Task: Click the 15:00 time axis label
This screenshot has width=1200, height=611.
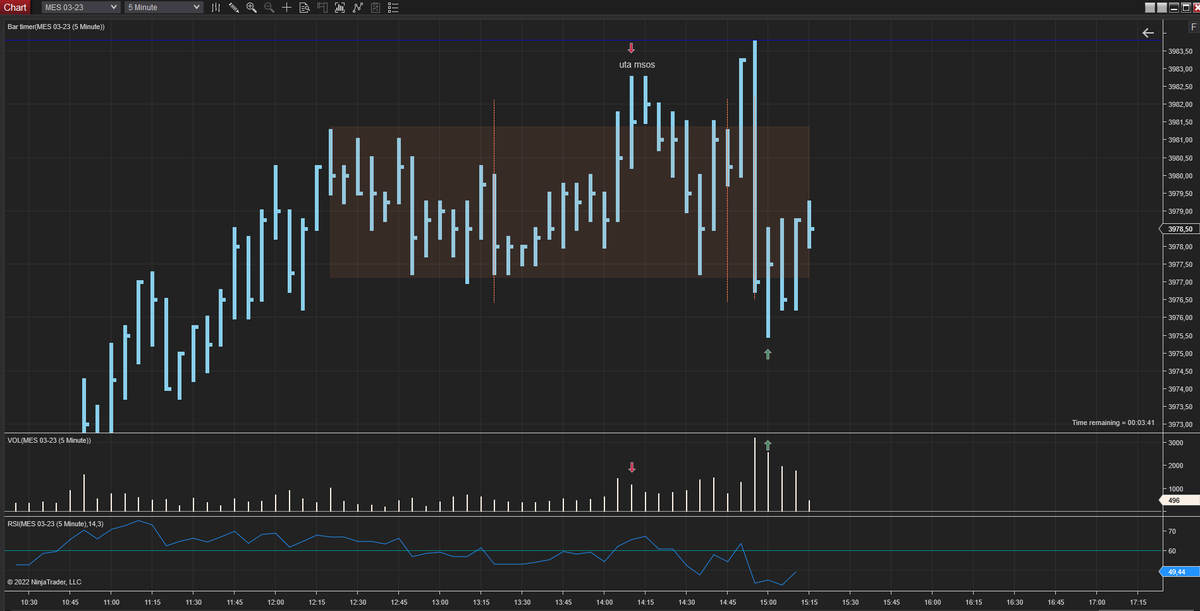Action: coord(768,603)
